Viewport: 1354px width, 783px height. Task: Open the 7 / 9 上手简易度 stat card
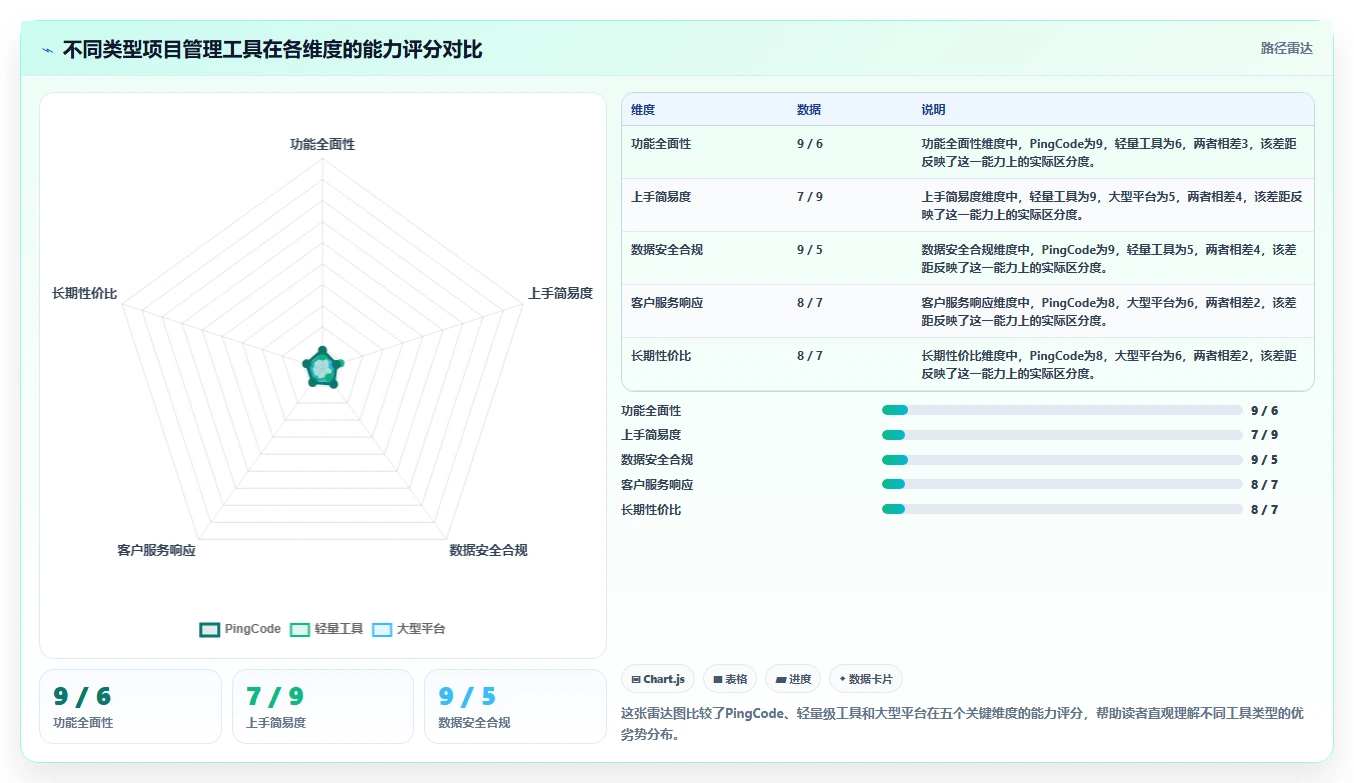(322, 706)
